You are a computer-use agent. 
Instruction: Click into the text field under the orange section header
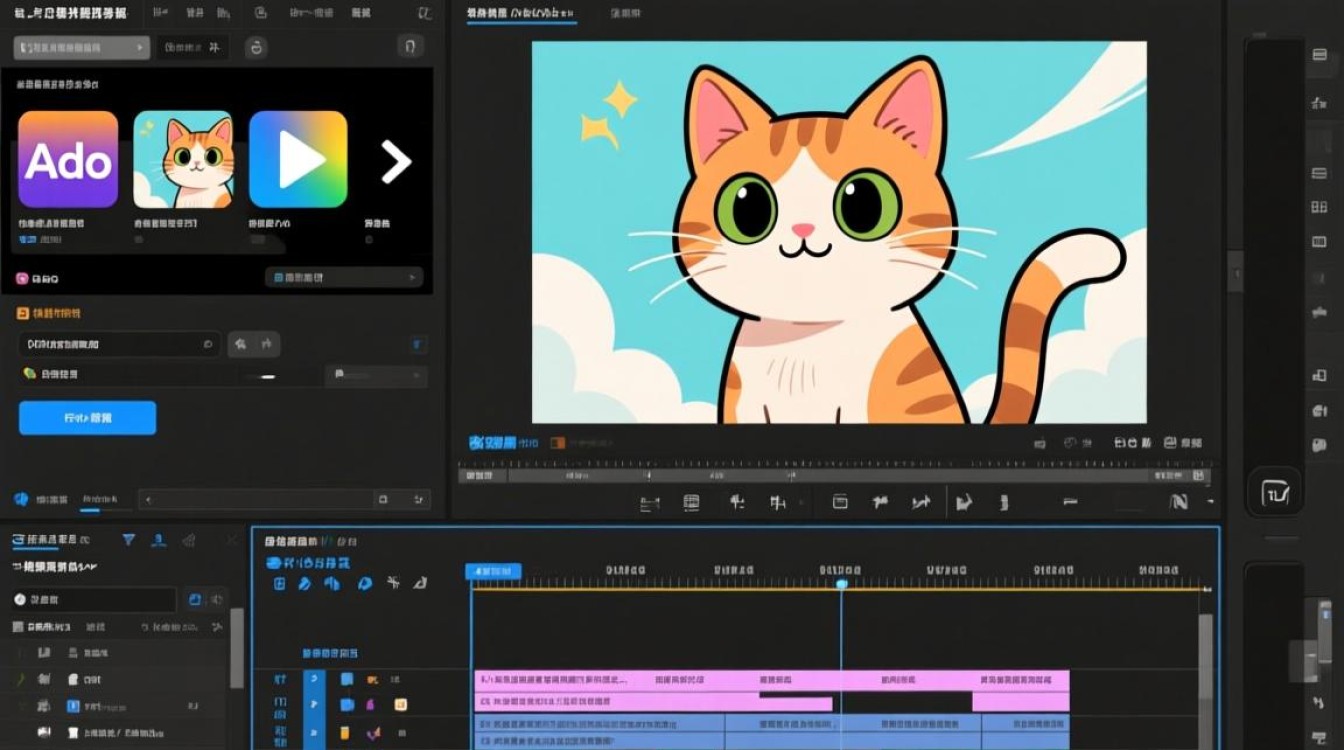click(120, 344)
